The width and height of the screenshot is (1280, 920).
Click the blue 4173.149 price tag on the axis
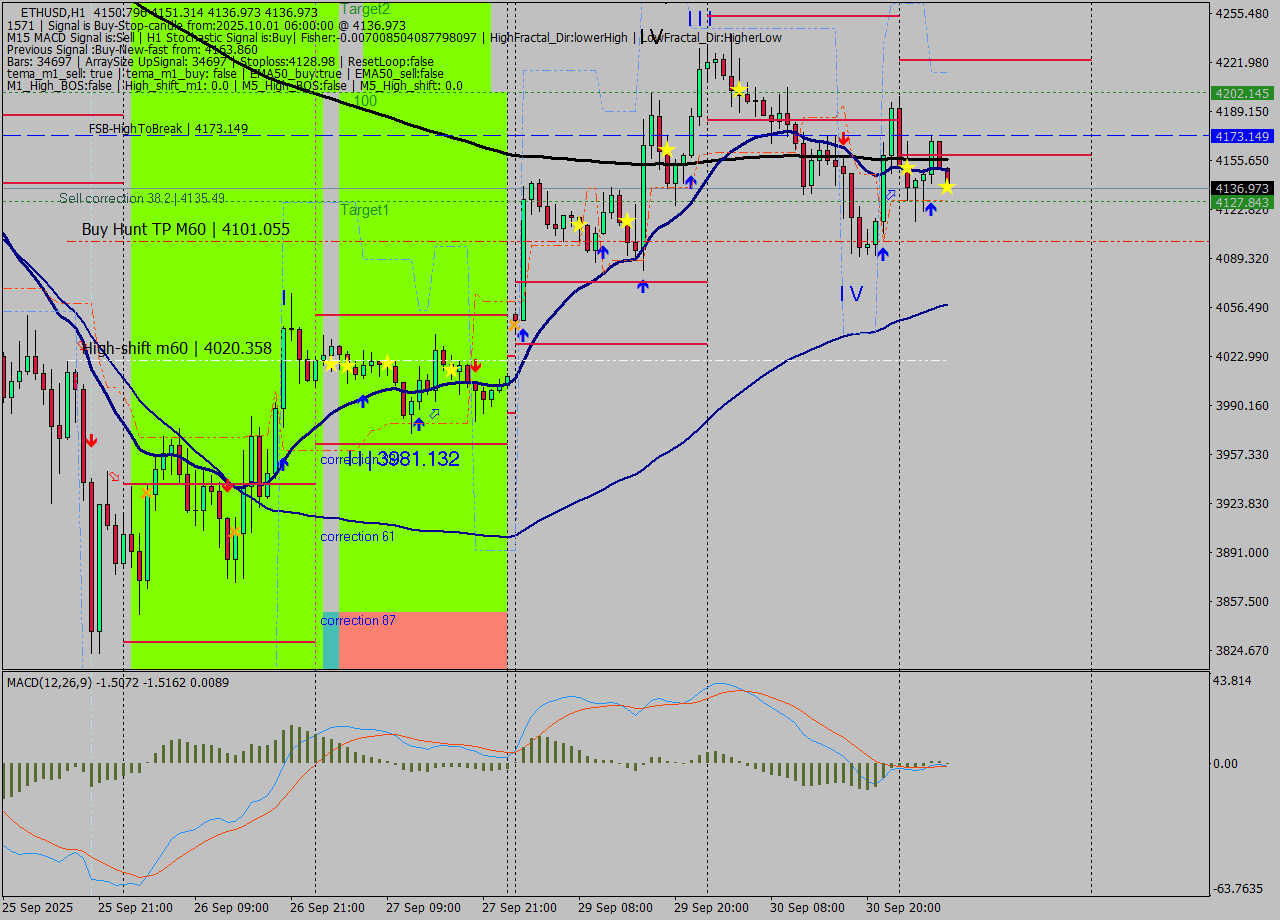pyautogui.click(x=1241, y=136)
